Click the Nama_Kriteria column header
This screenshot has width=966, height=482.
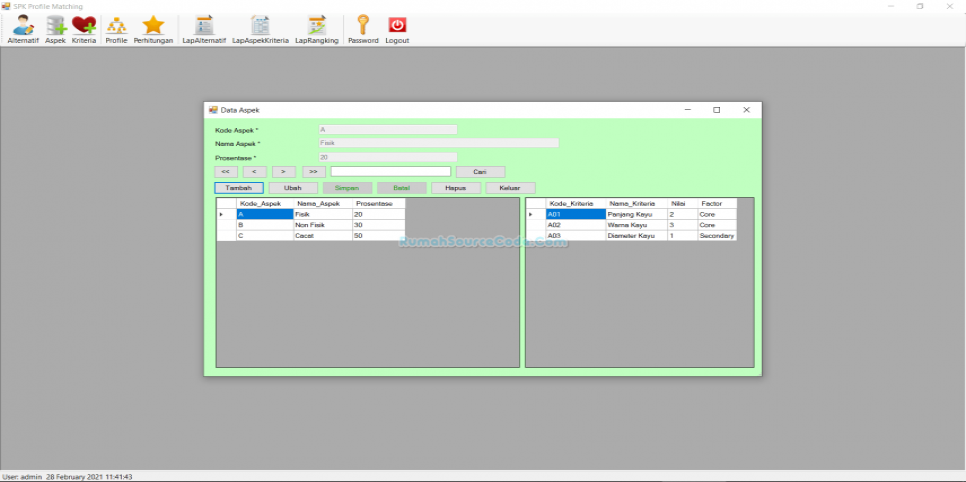click(637, 203)
